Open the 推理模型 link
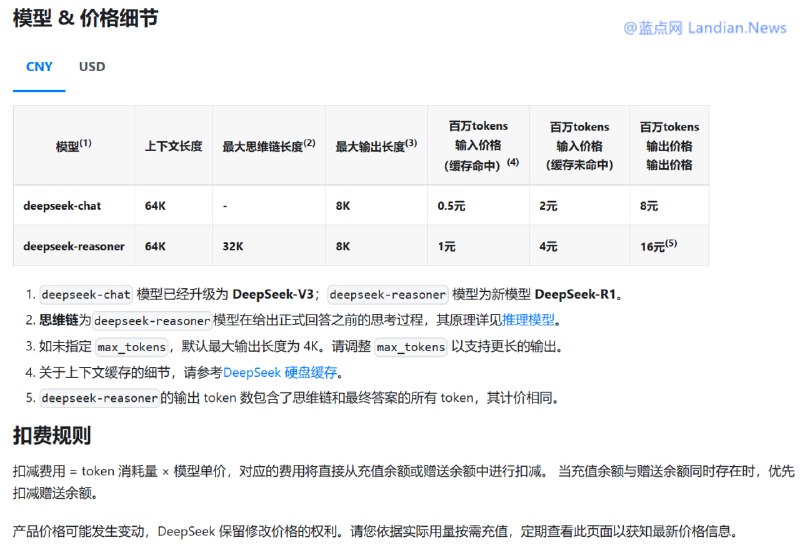This screenshot has height=550, width=800. point(528,320)
